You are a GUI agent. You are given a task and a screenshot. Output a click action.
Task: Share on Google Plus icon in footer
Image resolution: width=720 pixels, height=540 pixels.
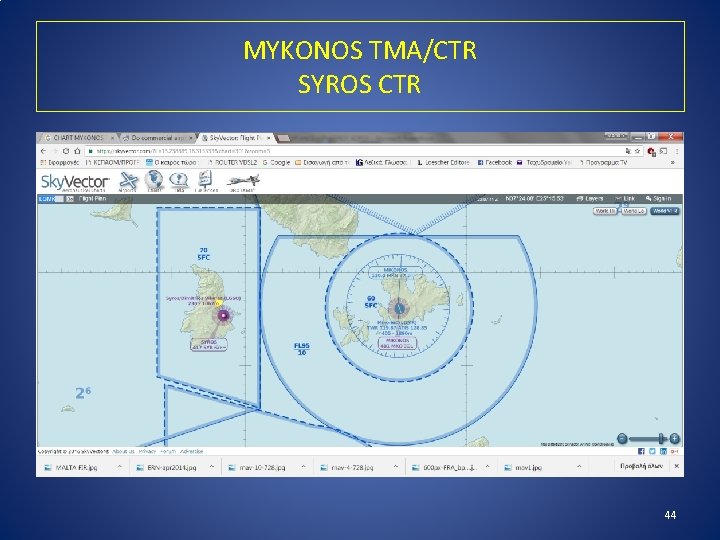[x=675, y=451]
